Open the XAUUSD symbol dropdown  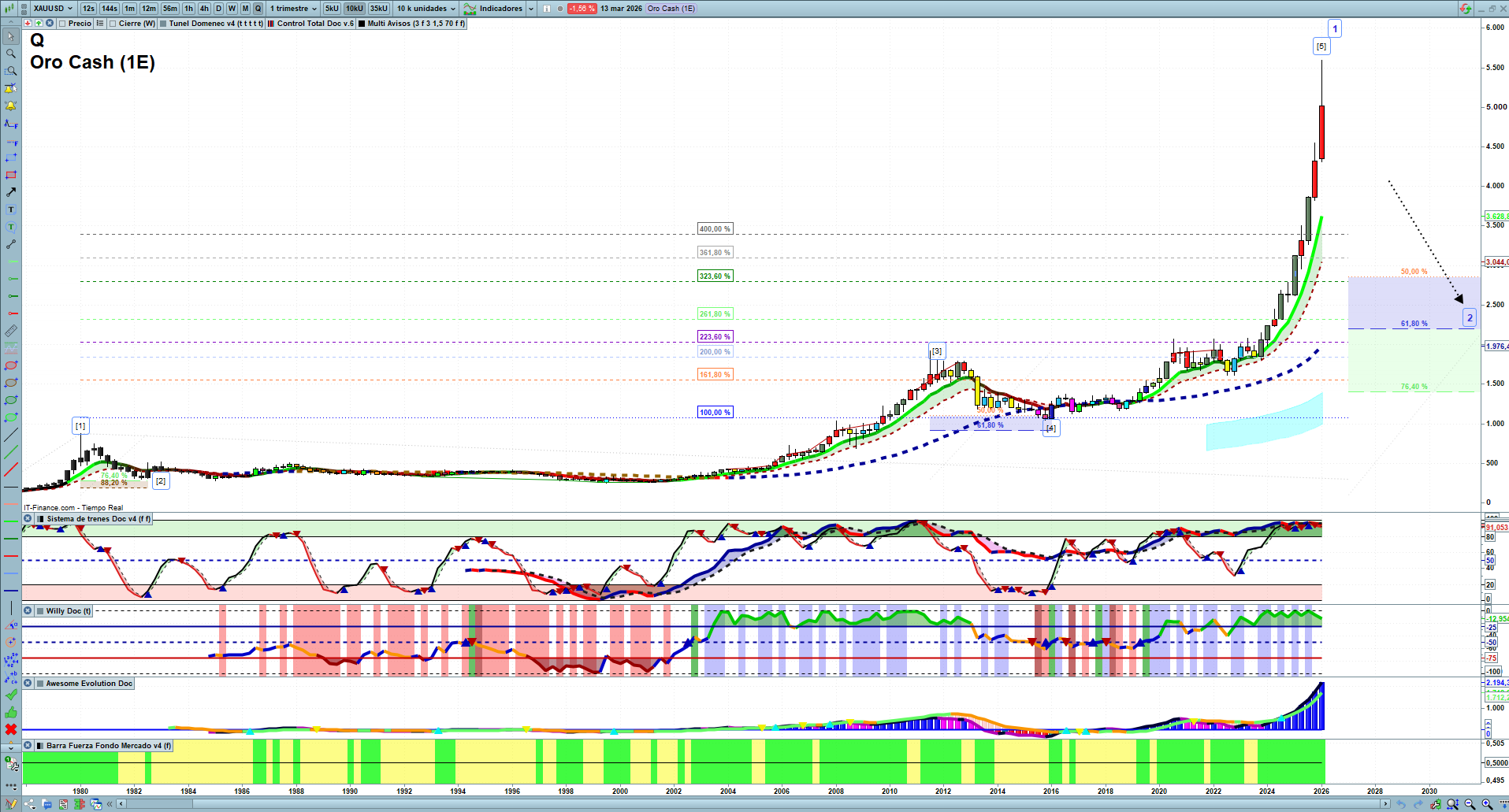[x=53, y=9]
